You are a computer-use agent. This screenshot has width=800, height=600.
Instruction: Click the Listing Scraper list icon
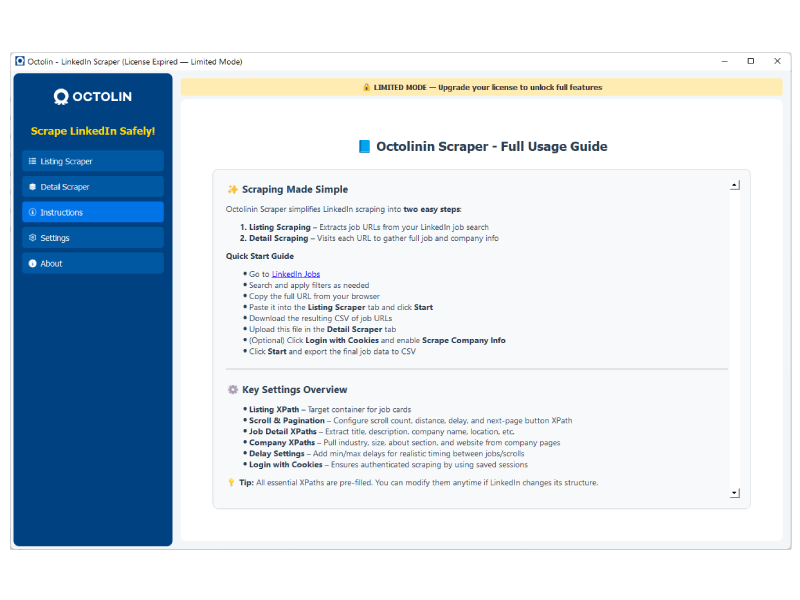(32, 161)
